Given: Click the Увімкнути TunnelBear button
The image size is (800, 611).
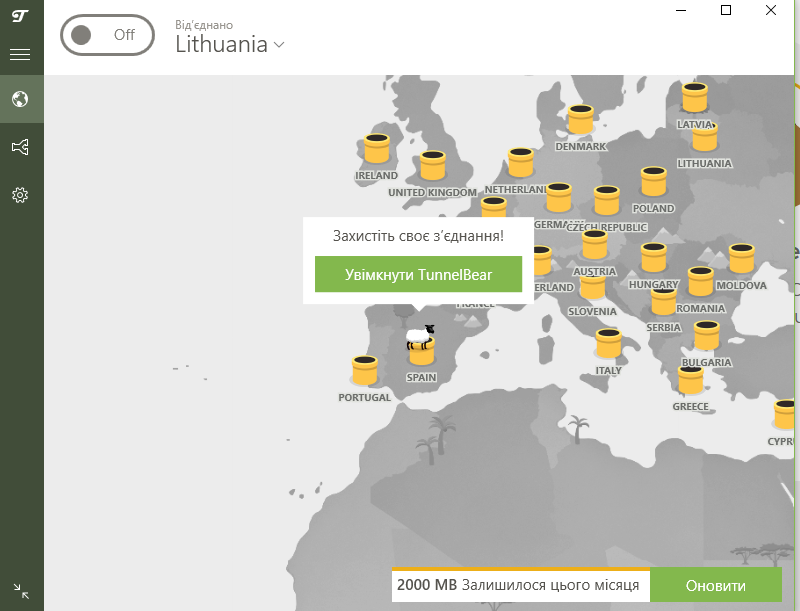Looking at the screenshot, I should point(418,274).
